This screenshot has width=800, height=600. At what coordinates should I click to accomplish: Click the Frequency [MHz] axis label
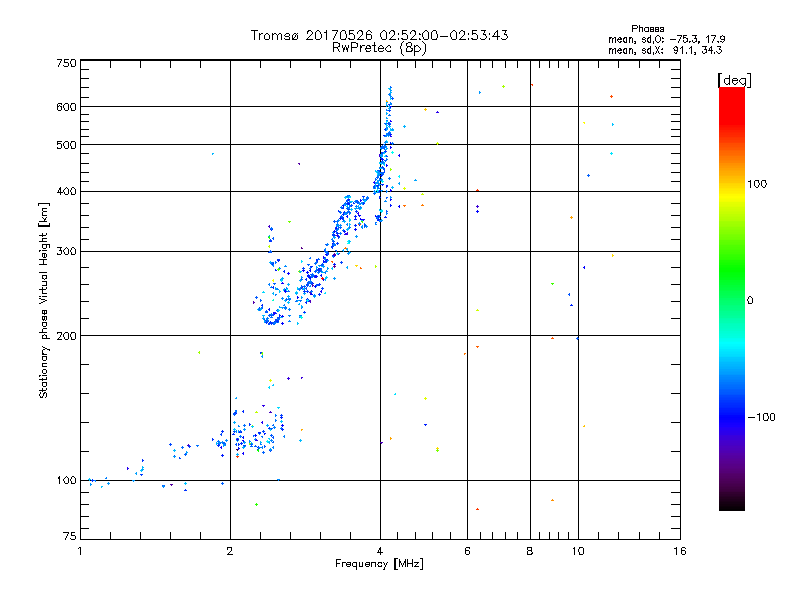click(379, 564)
